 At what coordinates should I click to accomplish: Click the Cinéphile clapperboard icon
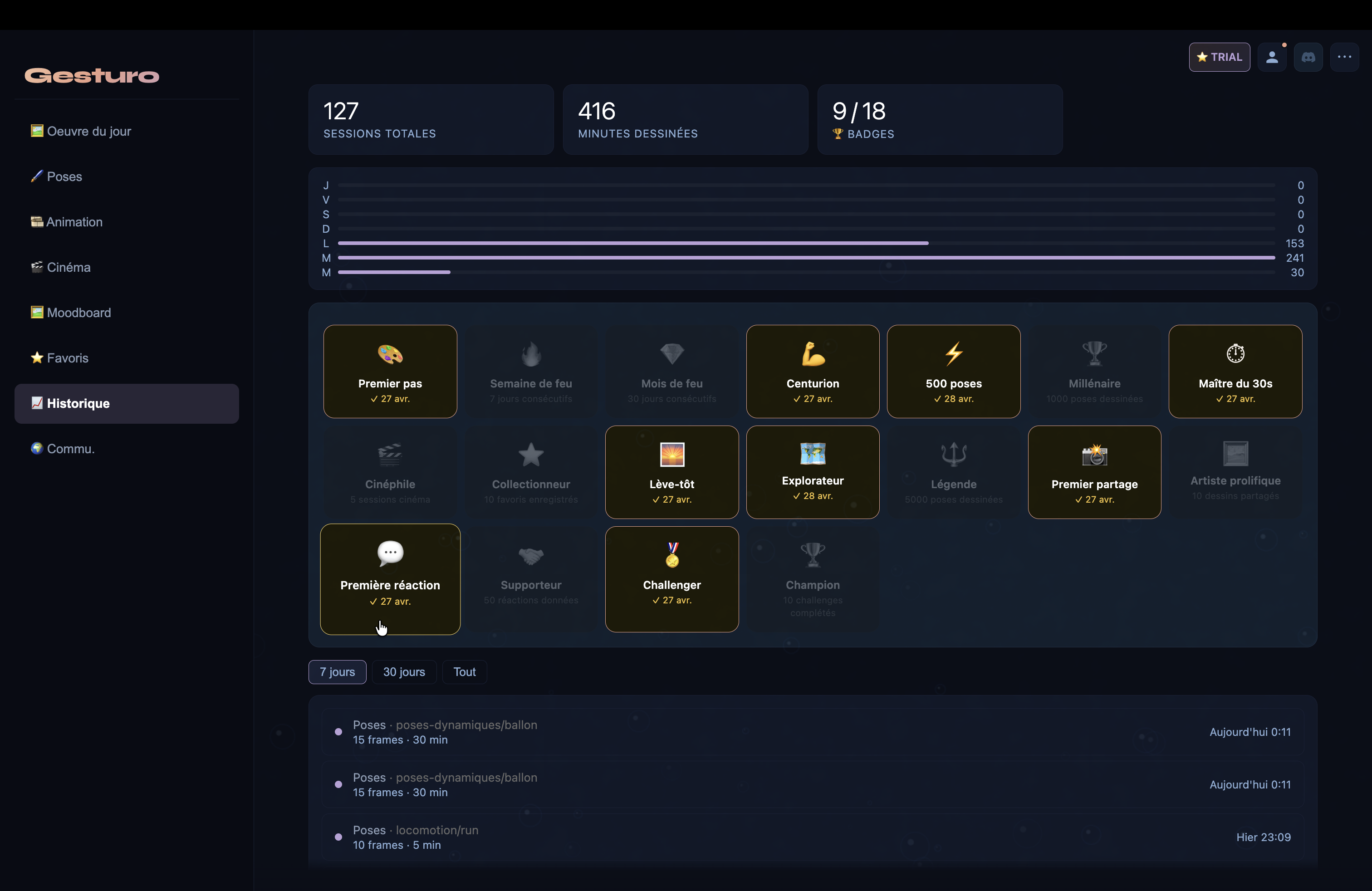tap(390, 455)
